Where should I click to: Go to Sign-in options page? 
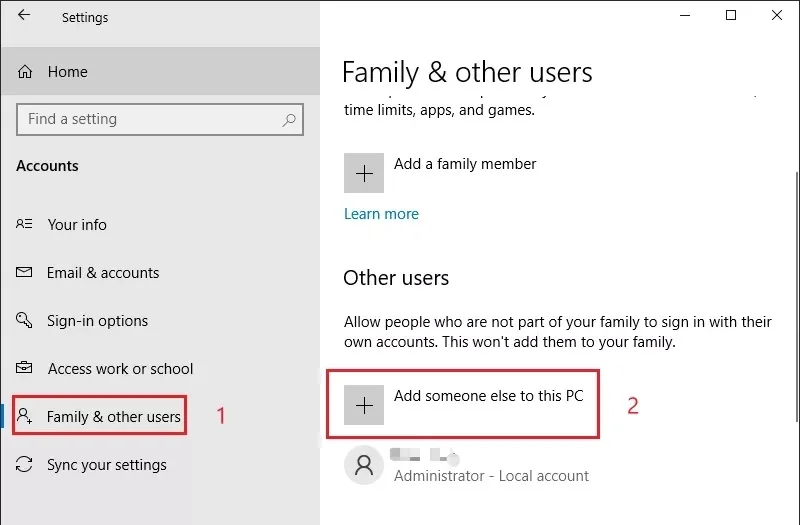click(x=97, y=321)
